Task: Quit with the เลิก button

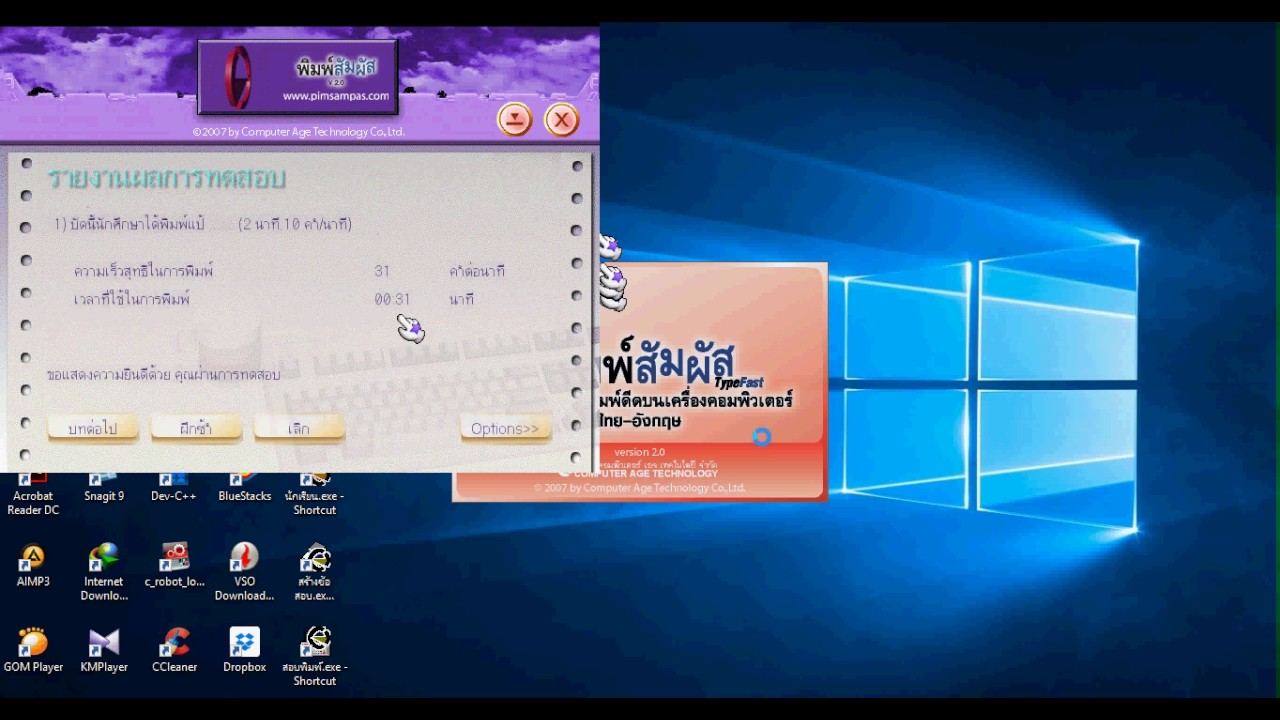Action: point(299,428)
